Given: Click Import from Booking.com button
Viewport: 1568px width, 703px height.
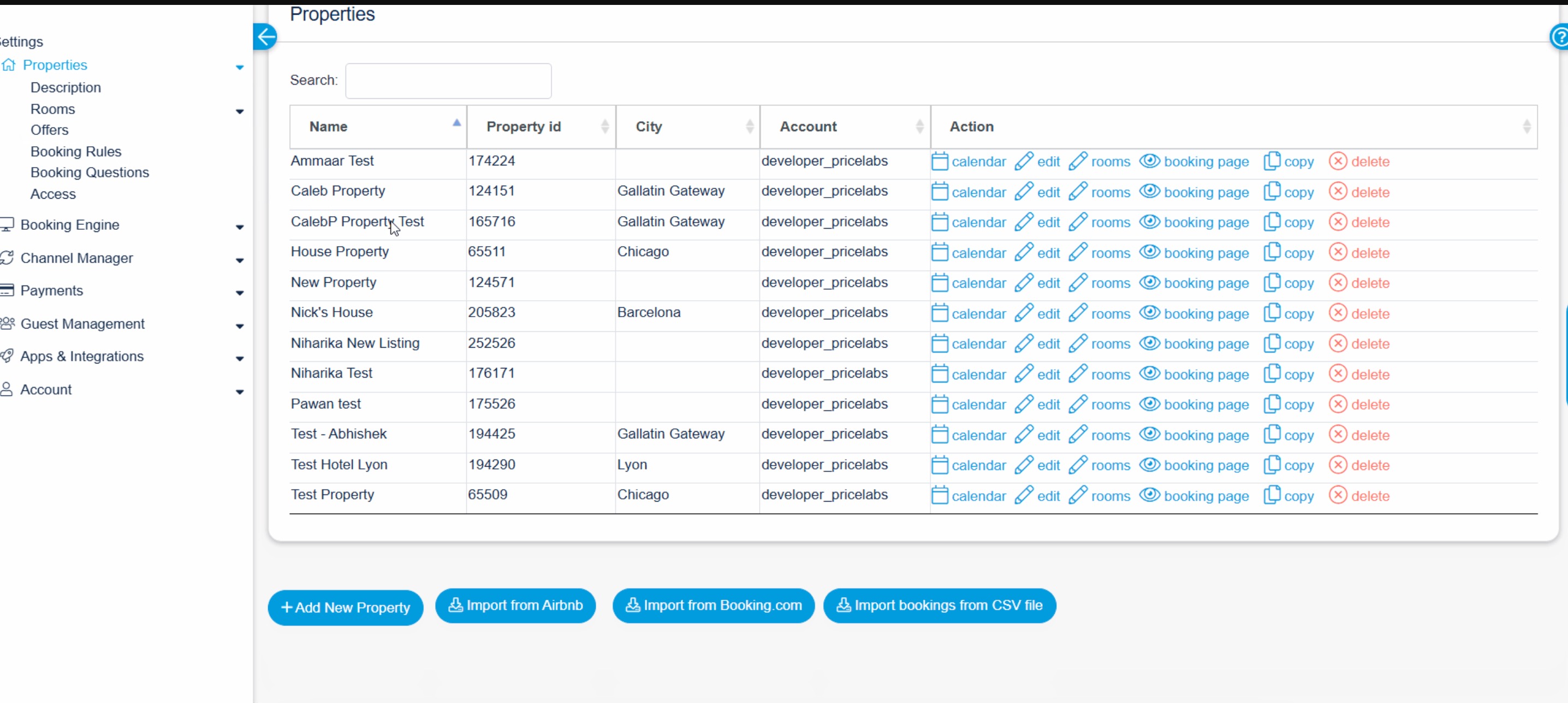Looking at the screenshot, I should pyautogui.click(x=714, y=605).
